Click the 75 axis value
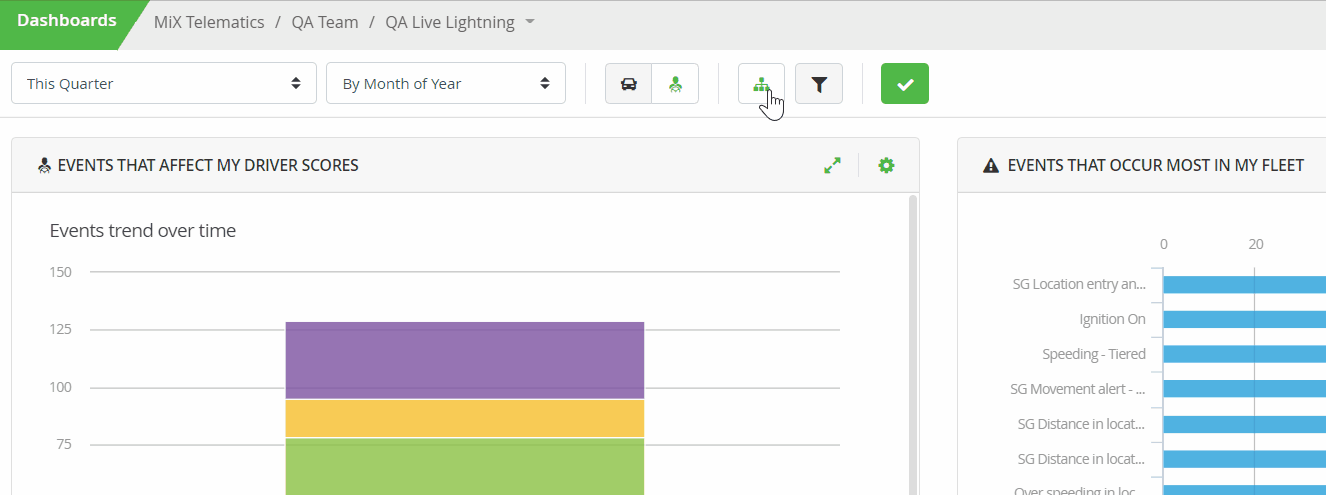This screenshot has width=1326, height=495. tap(64, 445)
